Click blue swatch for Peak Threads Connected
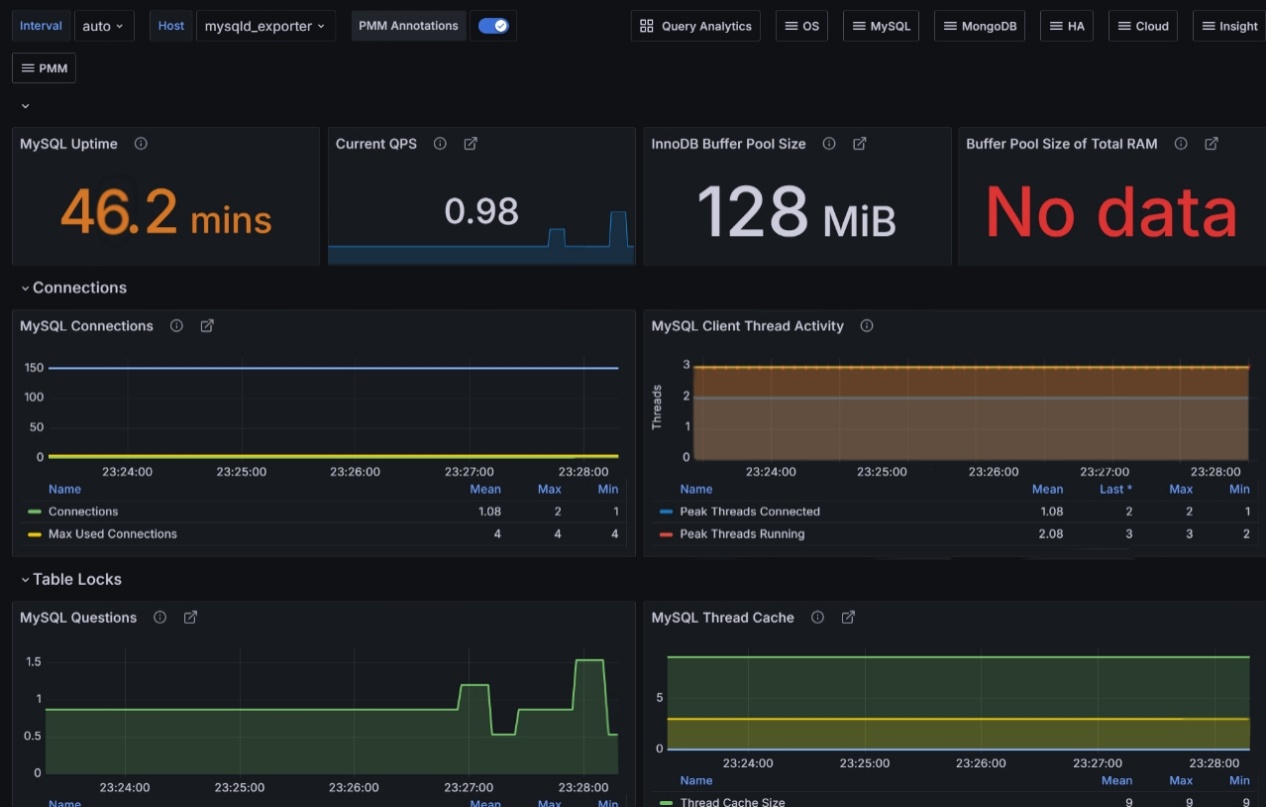Viewport: 1266px width, 807px height. (666, 512)
